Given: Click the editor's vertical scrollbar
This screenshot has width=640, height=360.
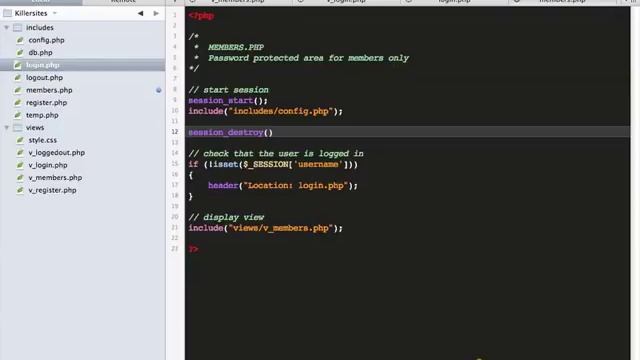Looking at the screenshot, I should point(635,183).
